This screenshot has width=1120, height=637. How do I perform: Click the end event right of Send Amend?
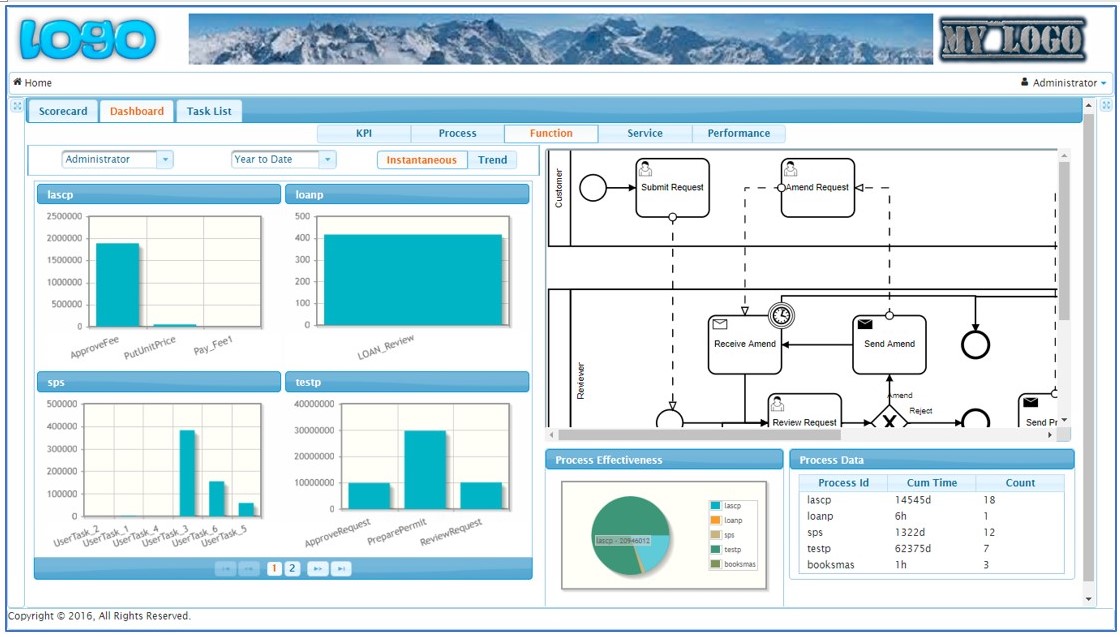tap(975, 344)
